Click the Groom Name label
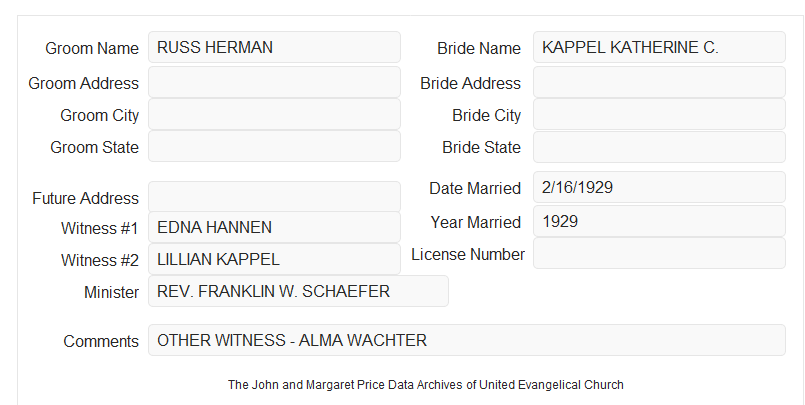The image size is (805, 405). (x=92, y=48)
